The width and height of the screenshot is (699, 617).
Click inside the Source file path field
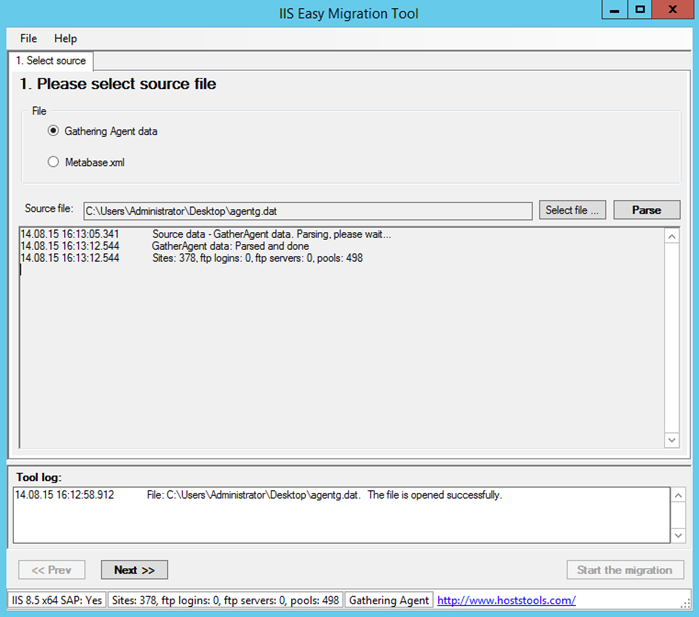tap(308, 211)
